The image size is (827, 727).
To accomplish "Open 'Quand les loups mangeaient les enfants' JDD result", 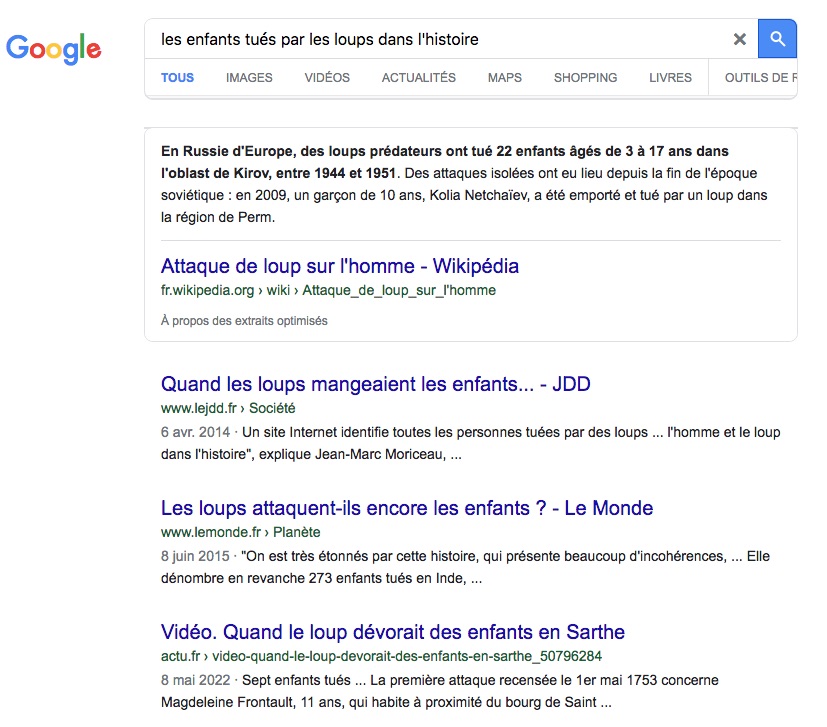I will [x=376, y=384].
